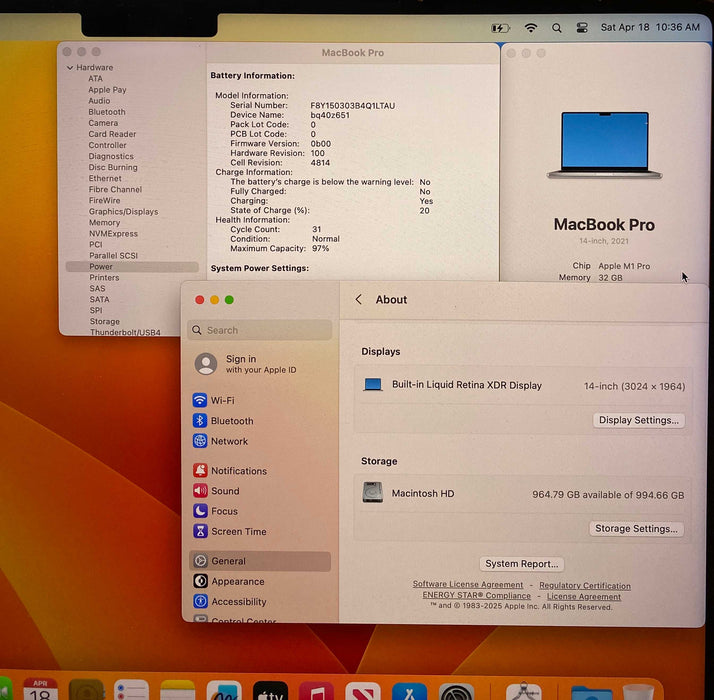Select Controller in System Information sidebar
This screenshot has height=700, width=714.
[x=107, y=145]
